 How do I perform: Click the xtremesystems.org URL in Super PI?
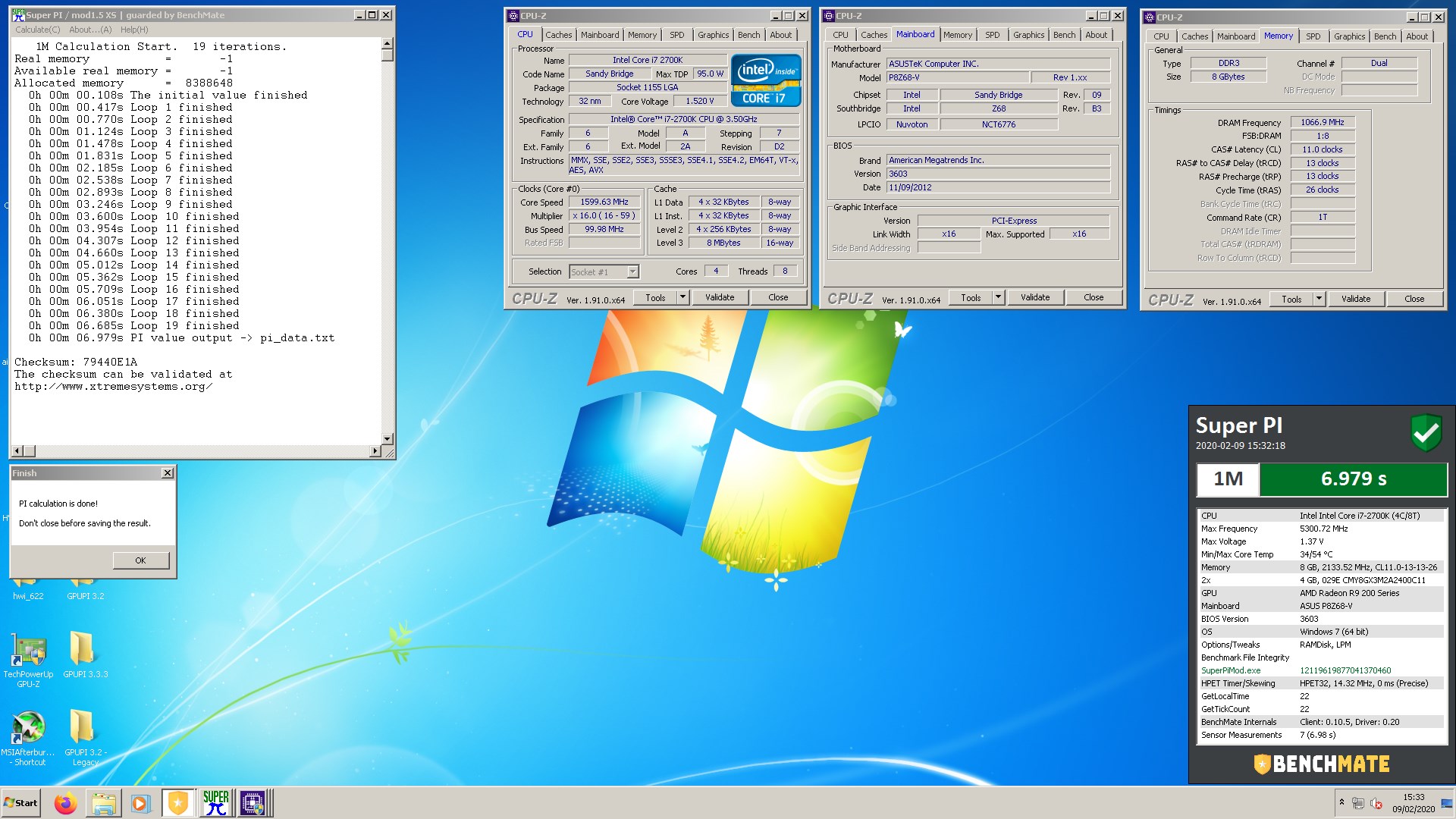(x=113, y=387)
